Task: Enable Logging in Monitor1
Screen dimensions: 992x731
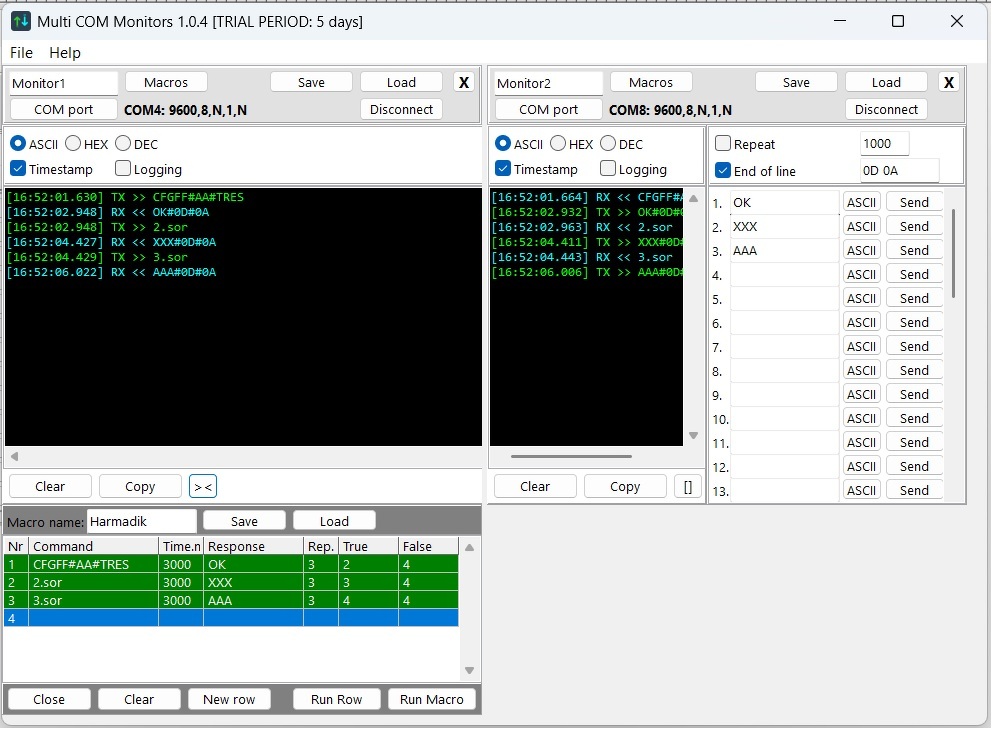Action: coord(123,169)
